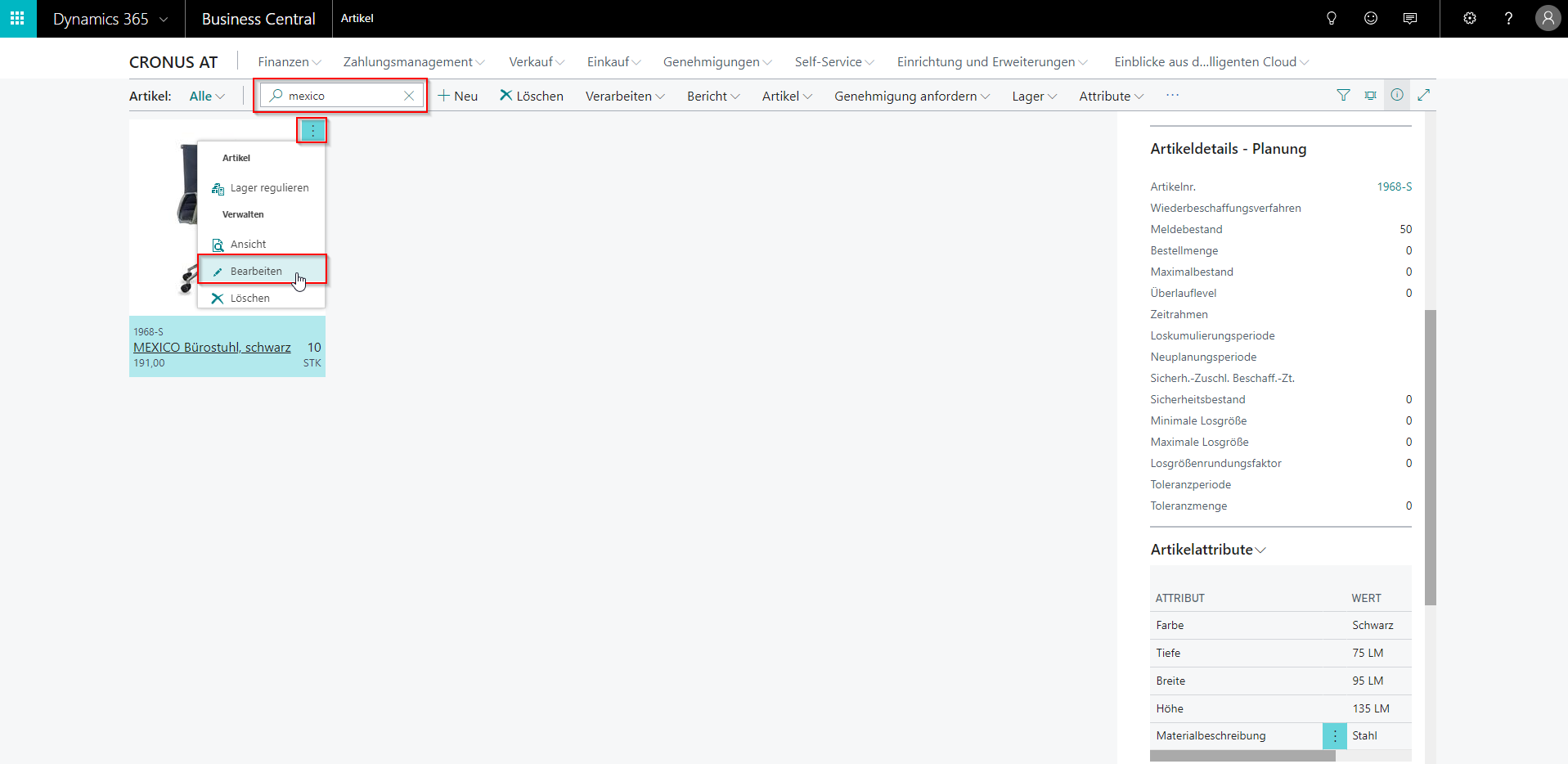The image size is (1568, 764).
Task: Open the chat messages icon
Action: (1410, 18)
